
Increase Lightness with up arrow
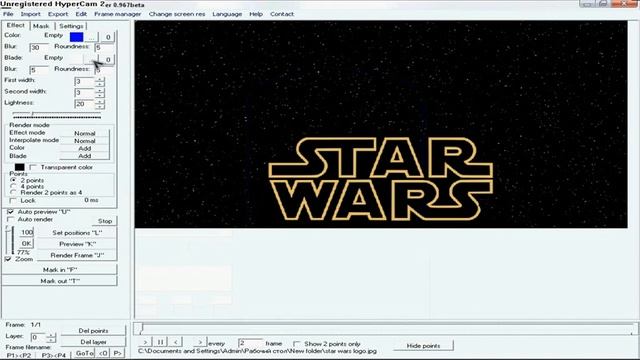click(100, 102)
